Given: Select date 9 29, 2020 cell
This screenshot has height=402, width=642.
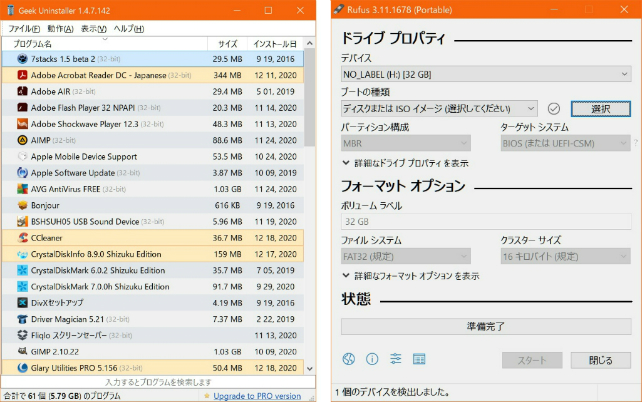Looking at the screenshot, I should pos(276,287).
